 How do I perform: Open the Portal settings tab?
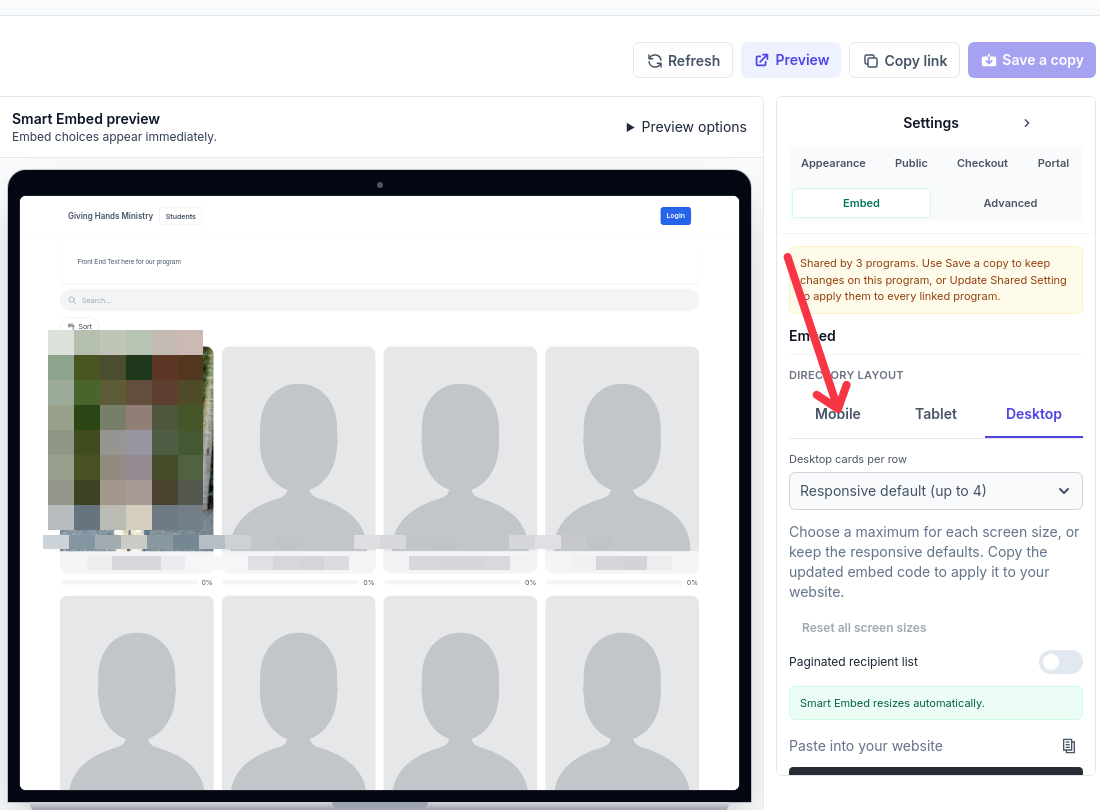(1053, 163)
